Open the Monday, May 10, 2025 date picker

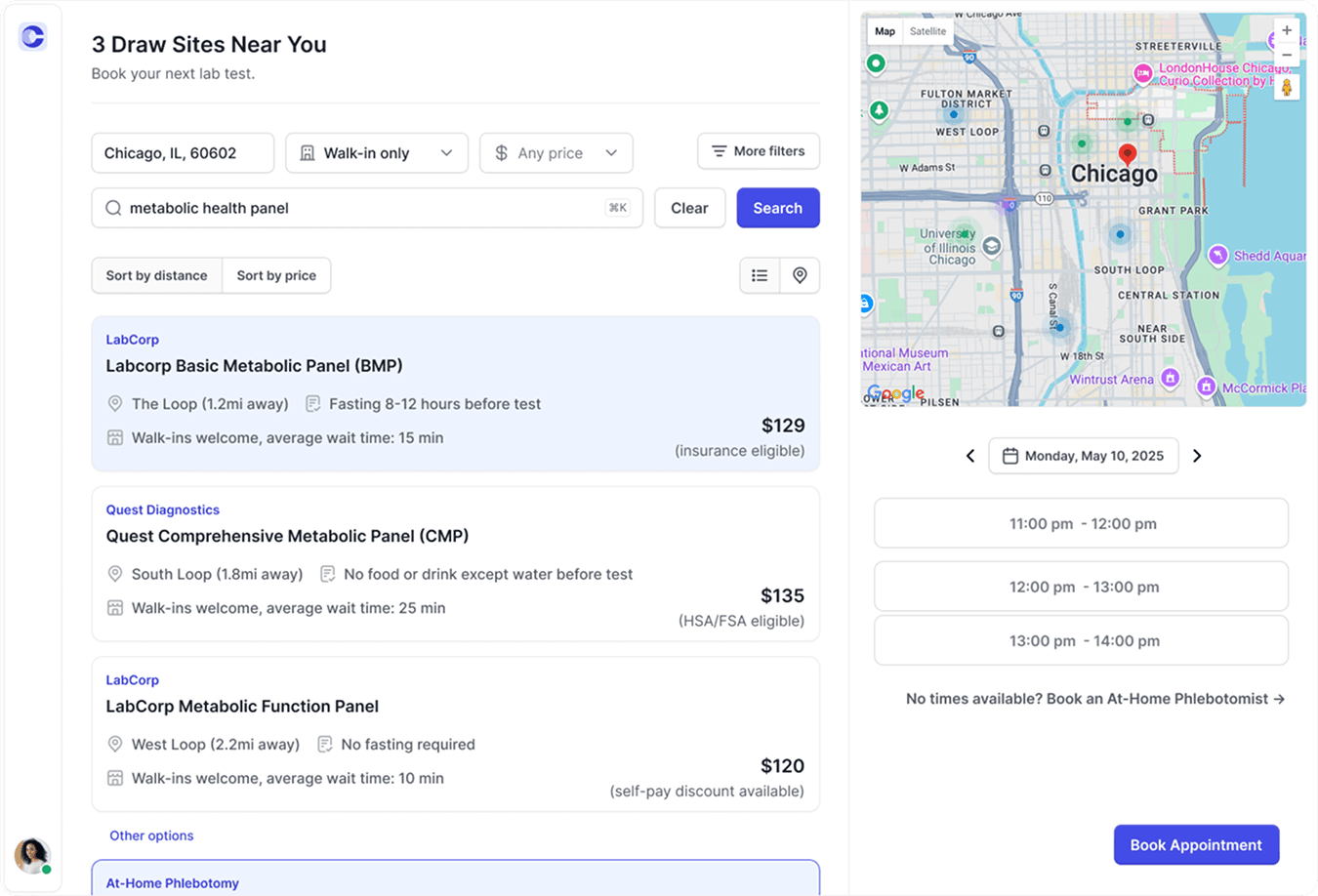1084,456
